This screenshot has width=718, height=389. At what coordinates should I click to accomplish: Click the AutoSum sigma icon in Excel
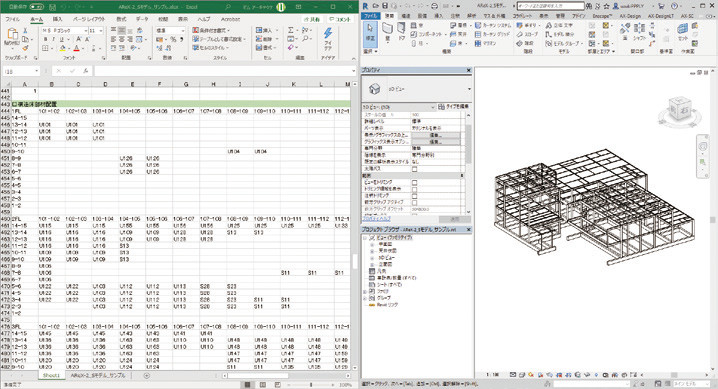[290, 30]
